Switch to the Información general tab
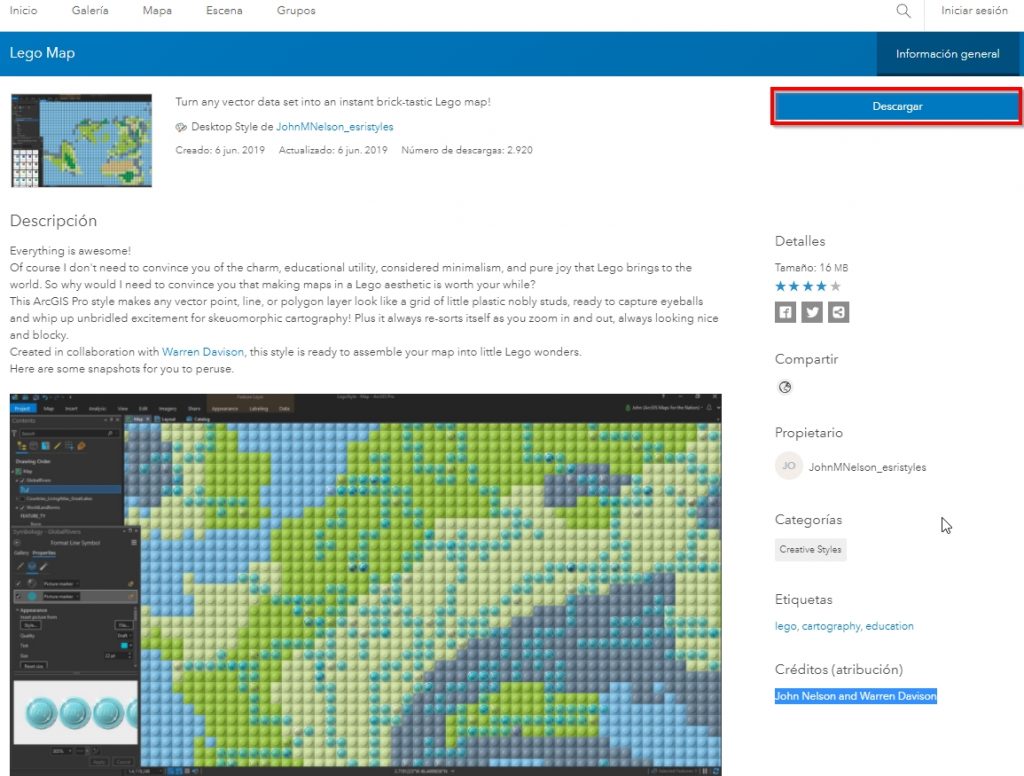1024x776 pixels. point(947,54)
